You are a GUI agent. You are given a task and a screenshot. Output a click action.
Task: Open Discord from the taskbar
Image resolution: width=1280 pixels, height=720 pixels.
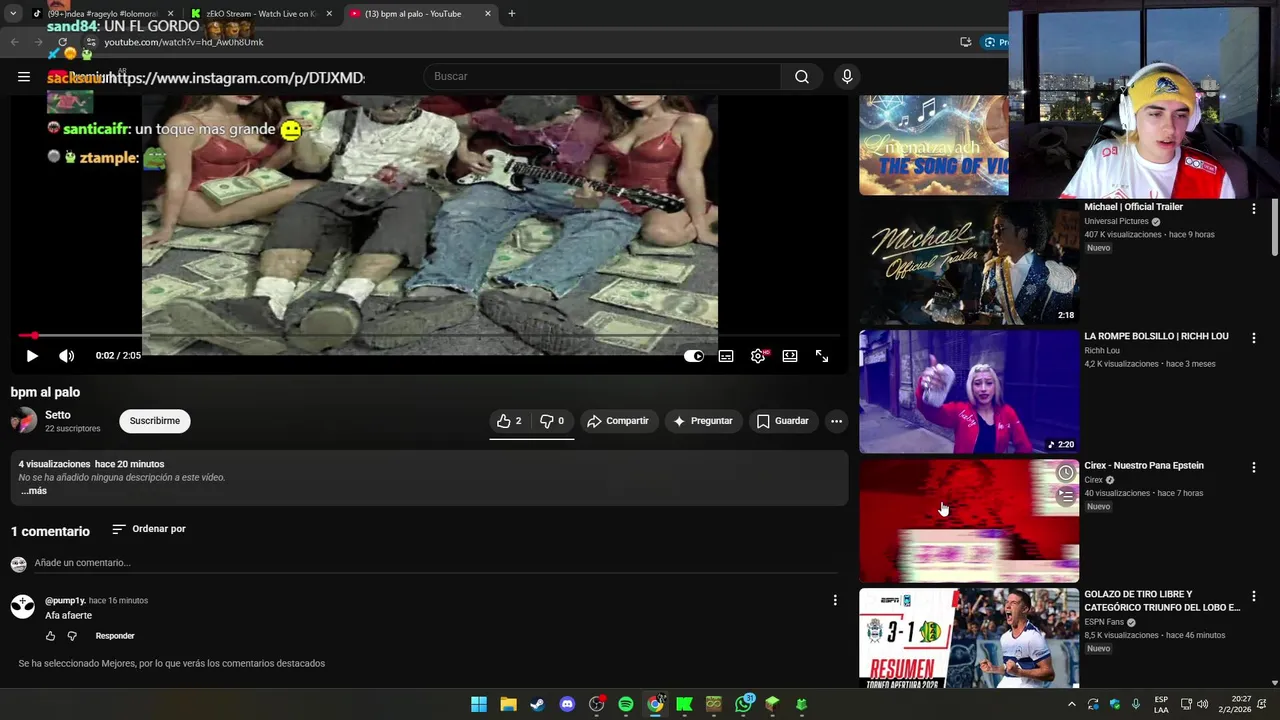pyautogui.click(x=567, y=704)
